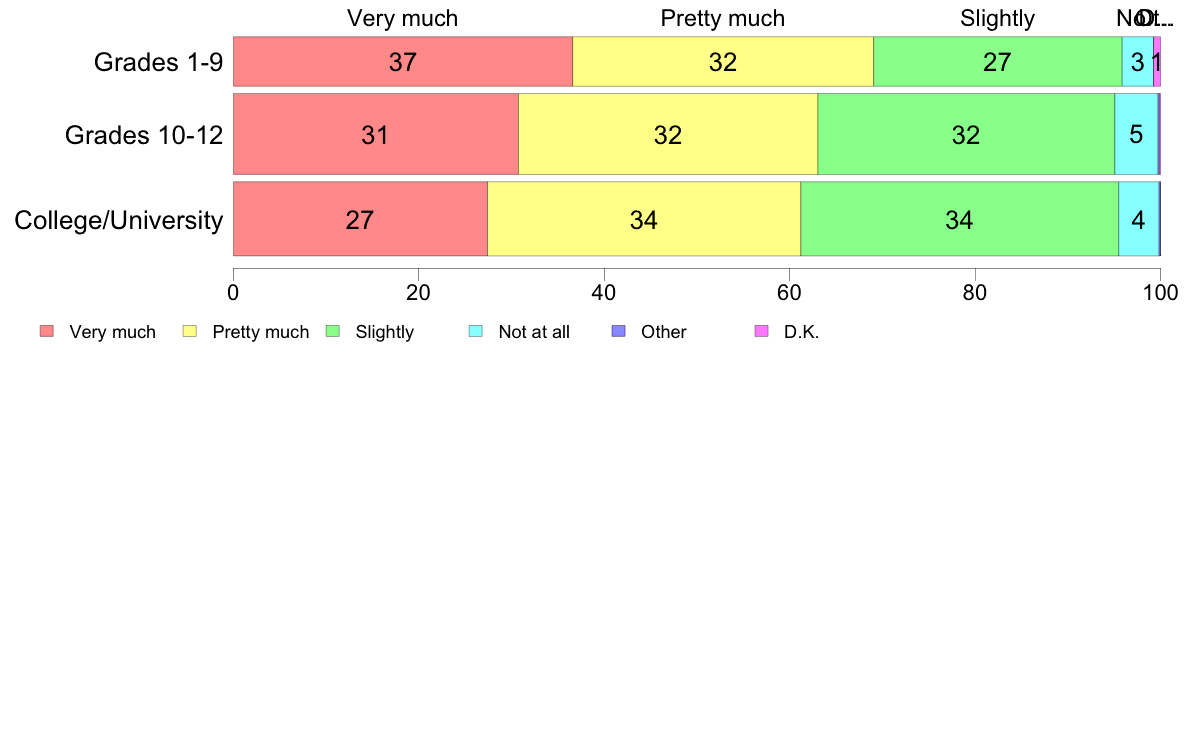Click the Slightly column header
The width and height of the screenshot is (1188, 736).
point(997,18)
